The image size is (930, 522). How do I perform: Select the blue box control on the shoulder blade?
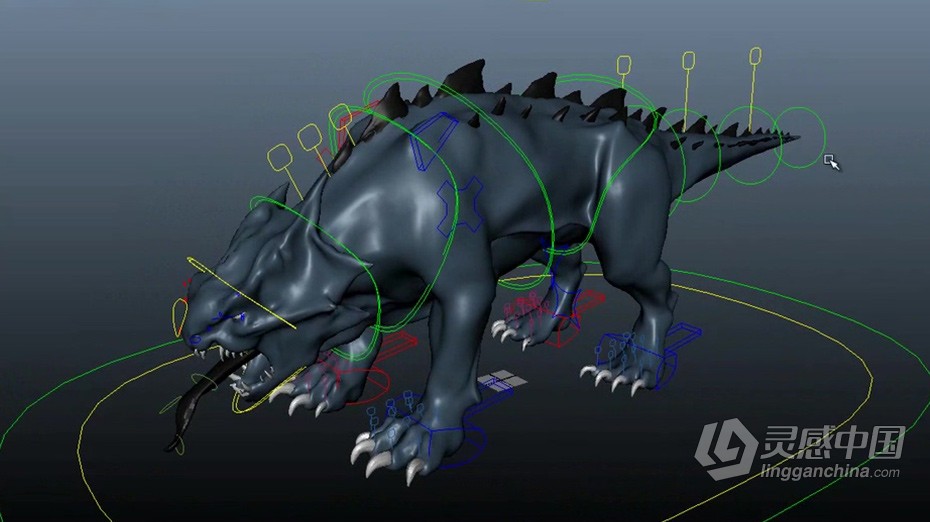(x=432, y=141)
